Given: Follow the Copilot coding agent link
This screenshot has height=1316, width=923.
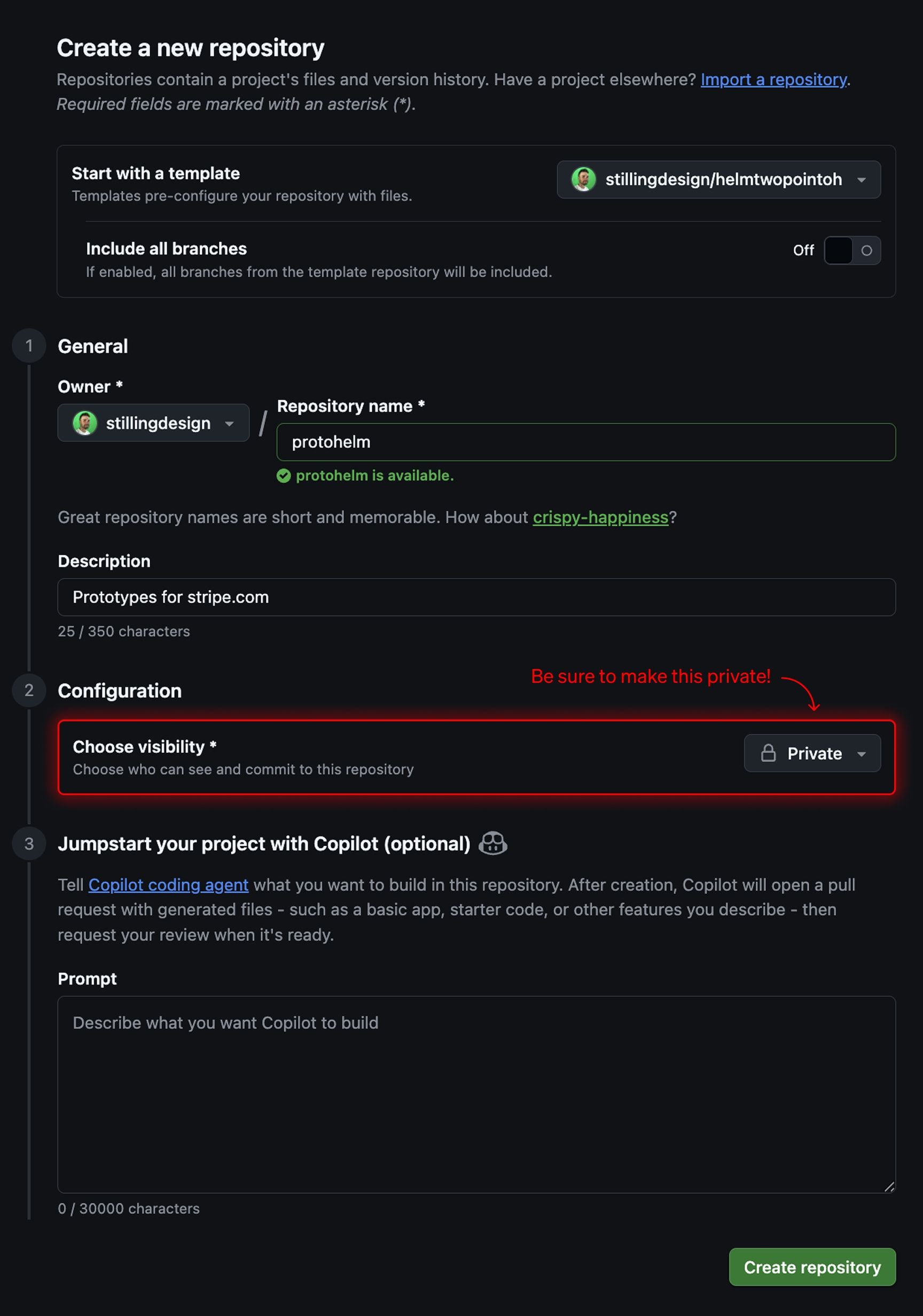Looking at the screenshot, I should 168,885.
